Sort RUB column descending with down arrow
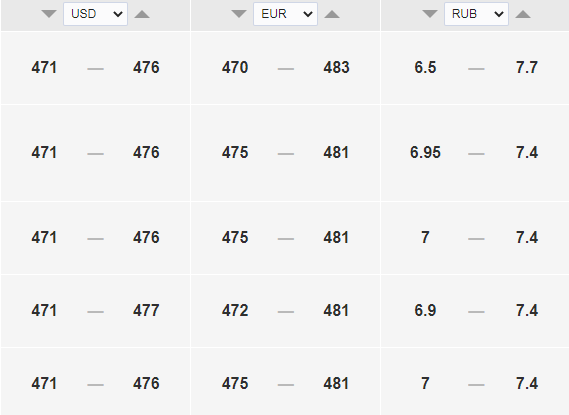This screenshot has height=415, width=569. coord(430,14)
